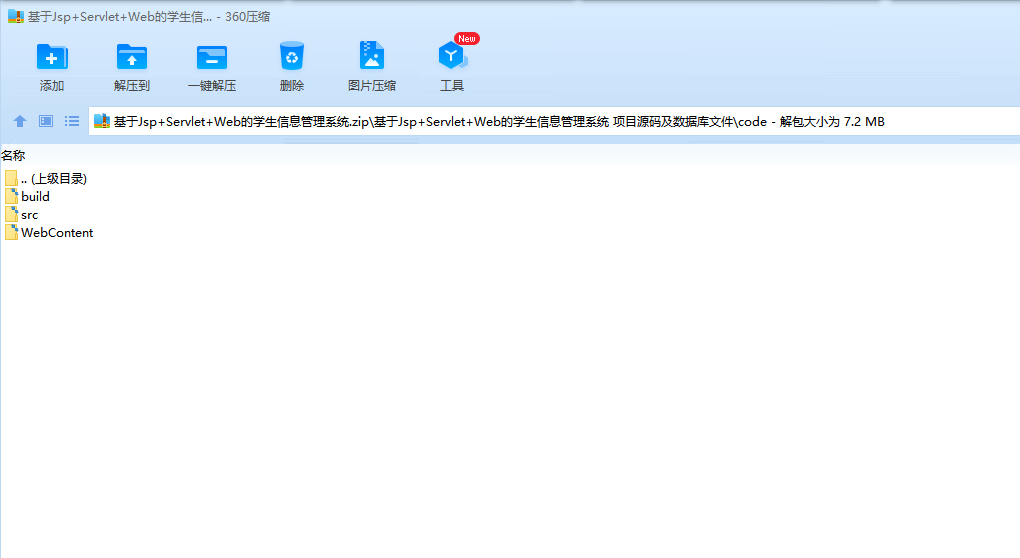The image size is (1020, 558).
Task: Click the 360压缩 app icon in the title bar
Action: (x=16, y=16)
